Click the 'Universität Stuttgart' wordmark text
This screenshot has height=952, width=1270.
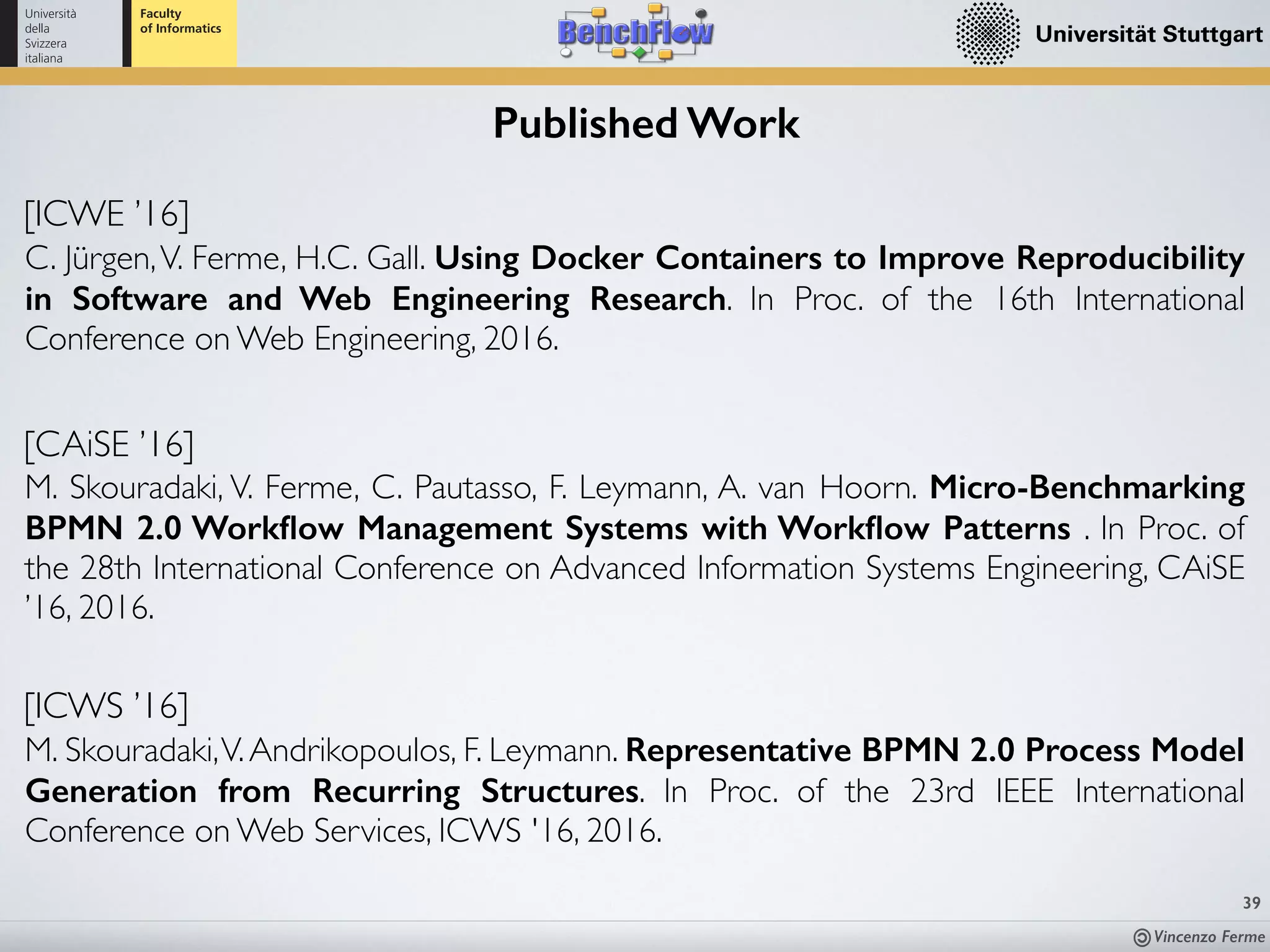(1149, 34)
